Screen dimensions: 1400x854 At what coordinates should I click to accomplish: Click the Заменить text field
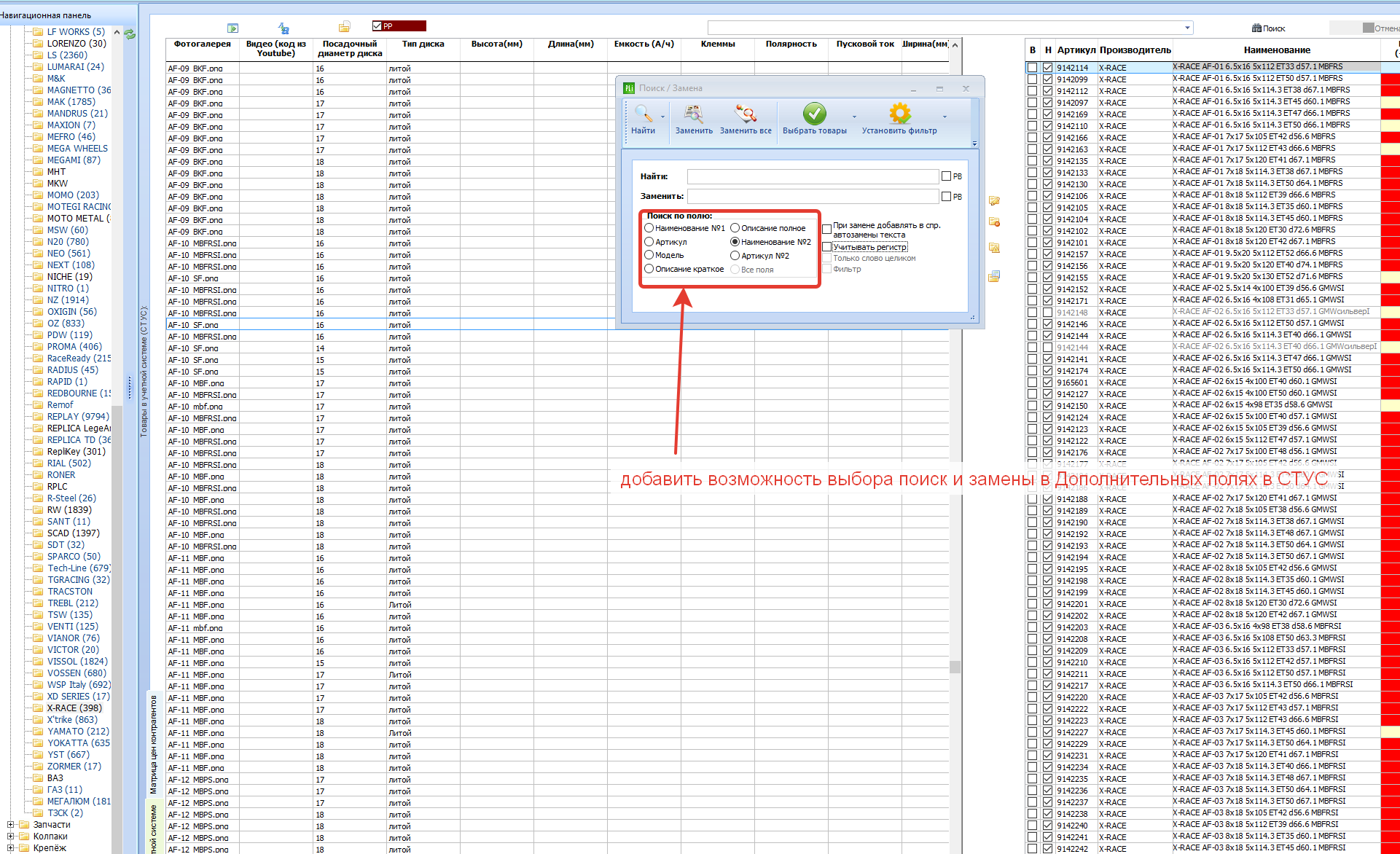[813, 196]
